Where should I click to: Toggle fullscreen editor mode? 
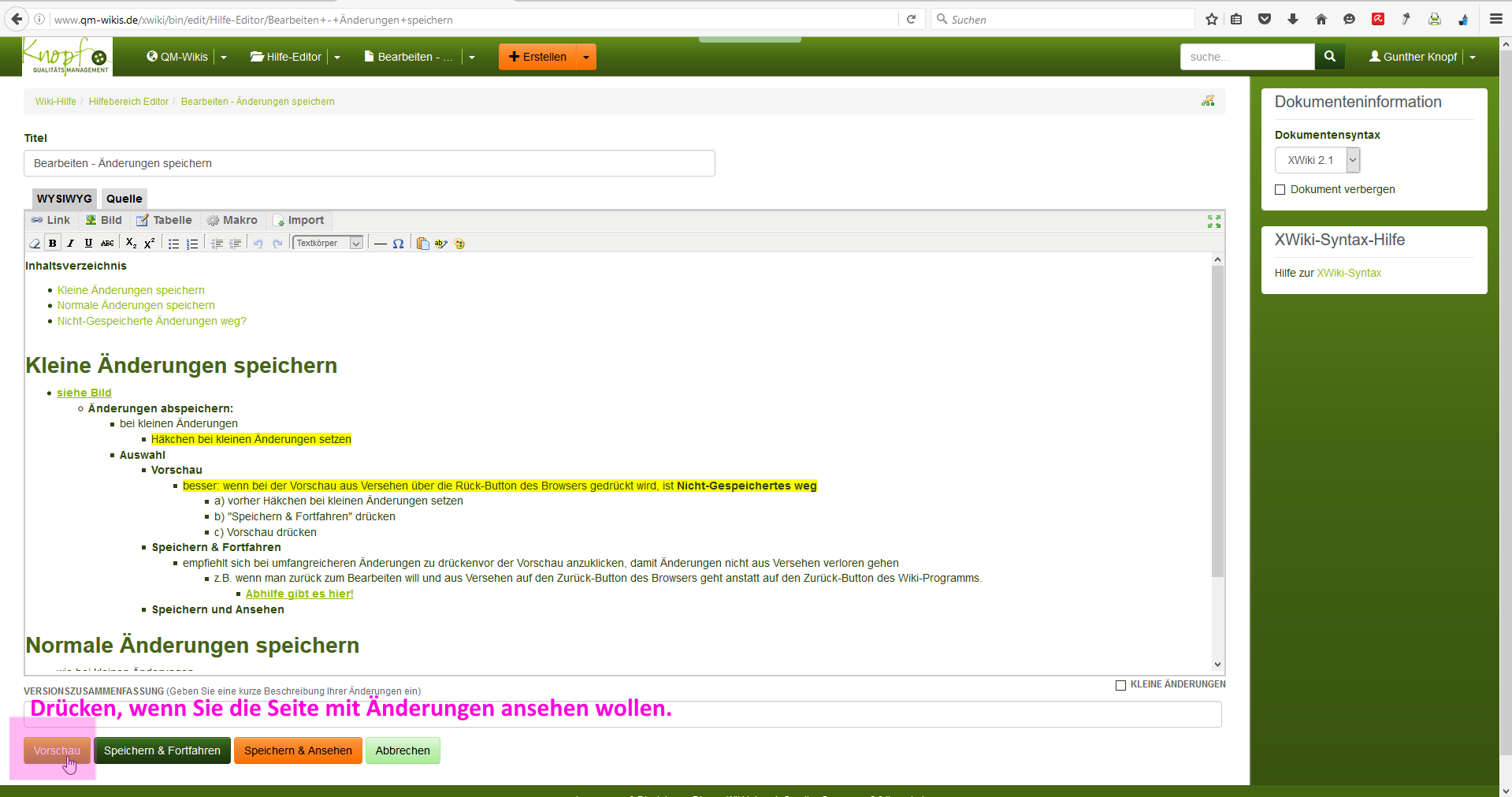point(1213,222)
